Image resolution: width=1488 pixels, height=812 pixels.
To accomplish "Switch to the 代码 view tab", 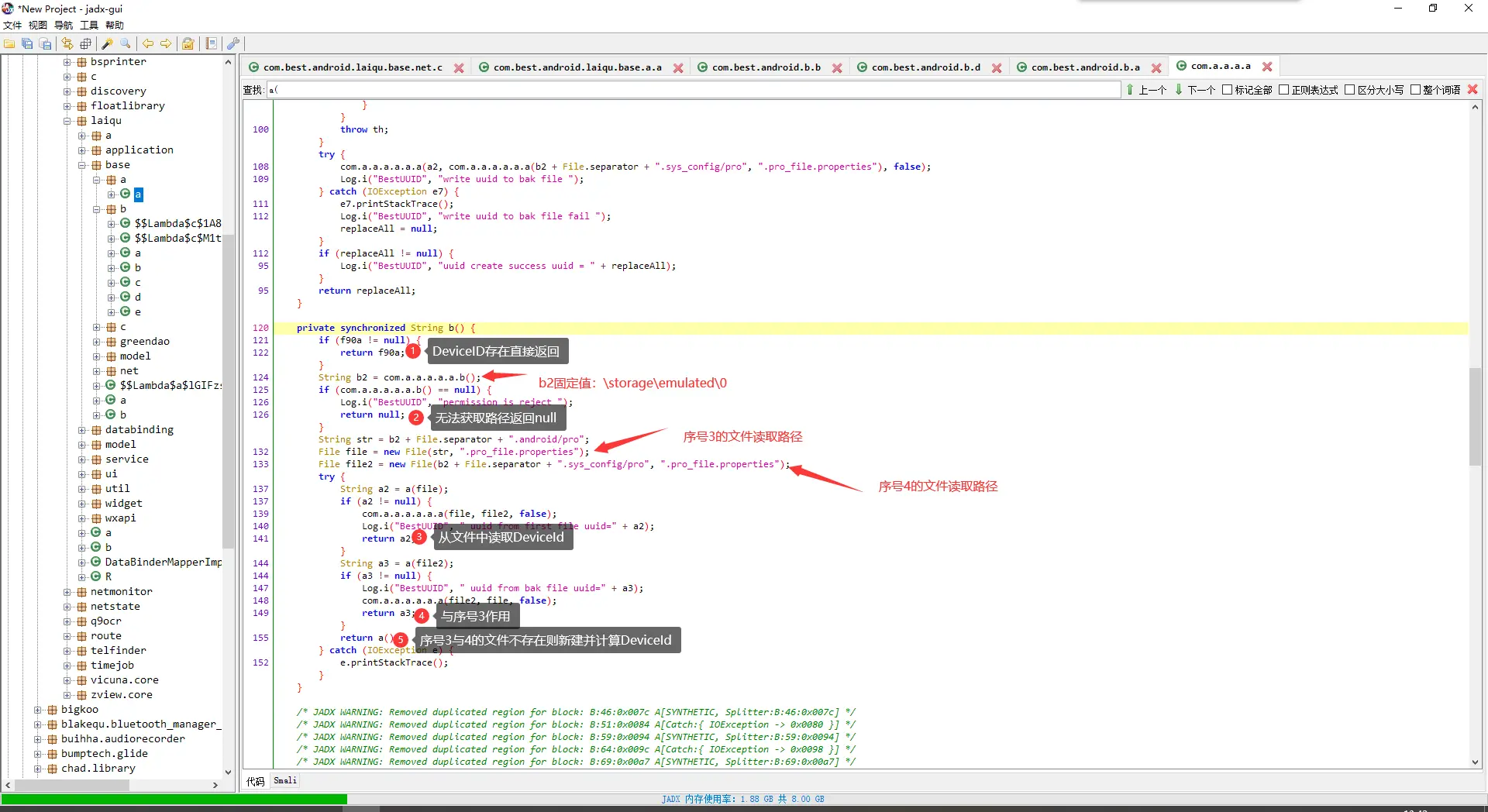I will [256, 781].
